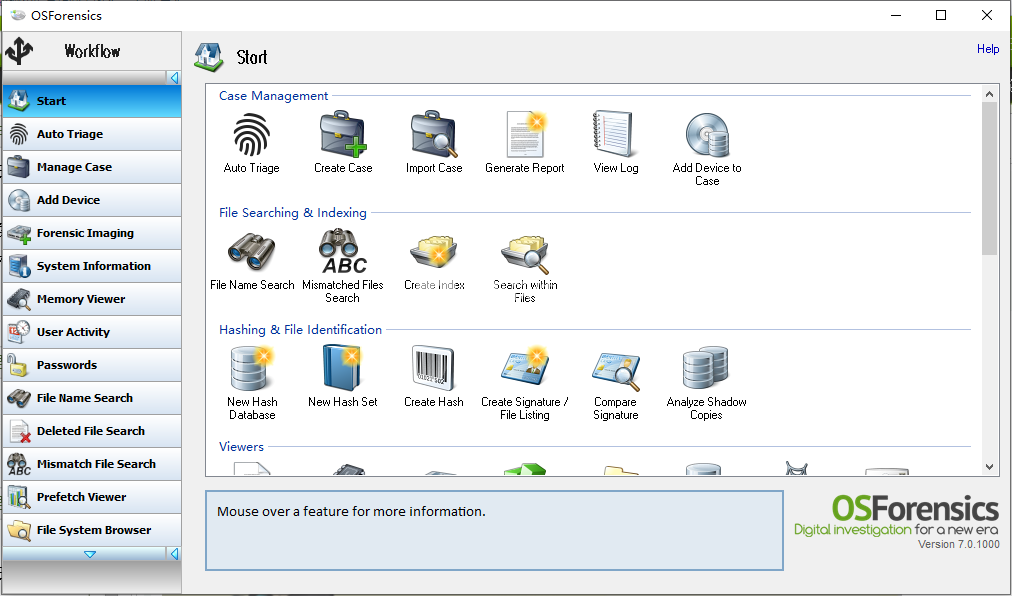The height and width of the screenshot is (596, 1012).
Task: Select Start in the Workflow sidebar
Action: [x=92, y=101]
